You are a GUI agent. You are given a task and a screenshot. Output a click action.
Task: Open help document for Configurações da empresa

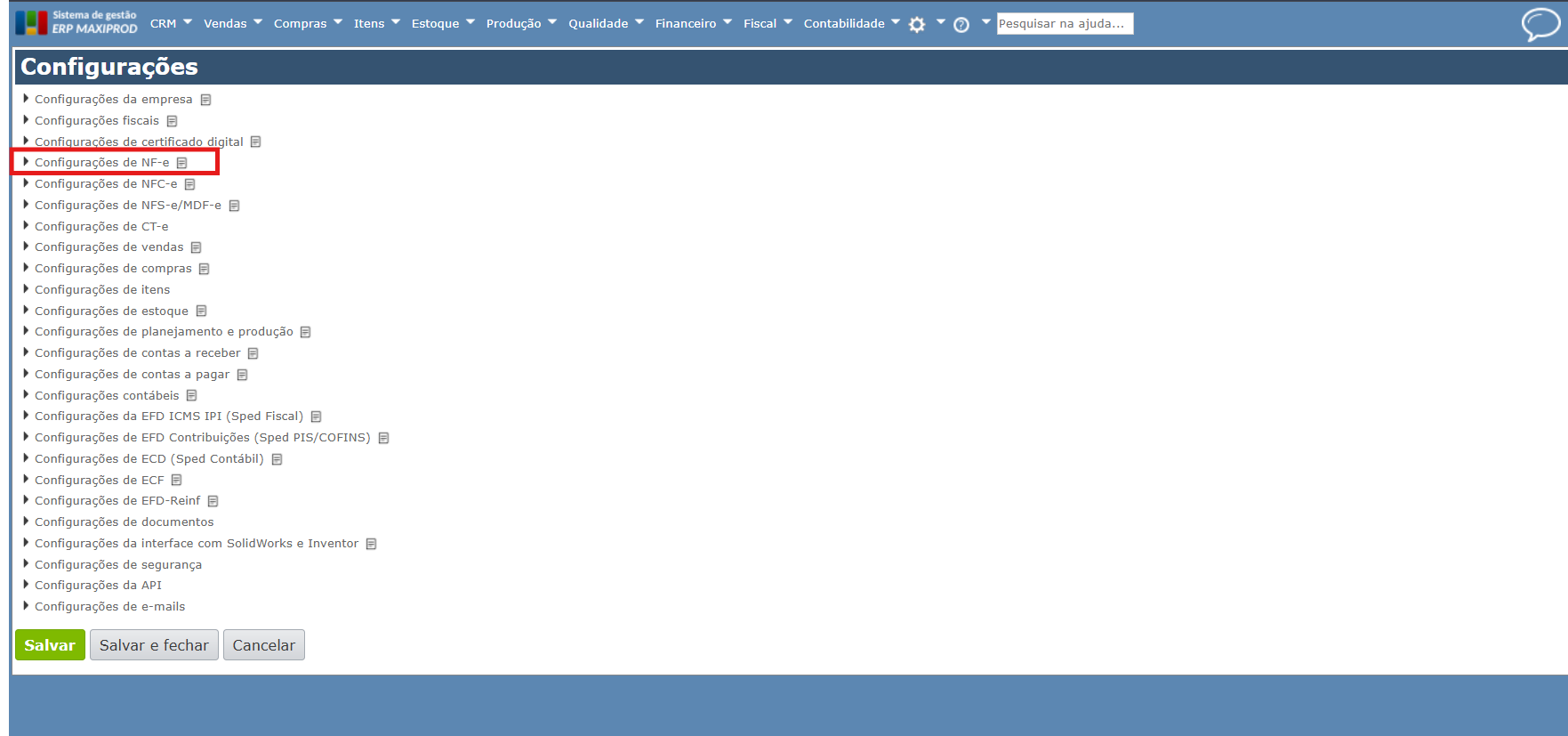pos(205,100)
